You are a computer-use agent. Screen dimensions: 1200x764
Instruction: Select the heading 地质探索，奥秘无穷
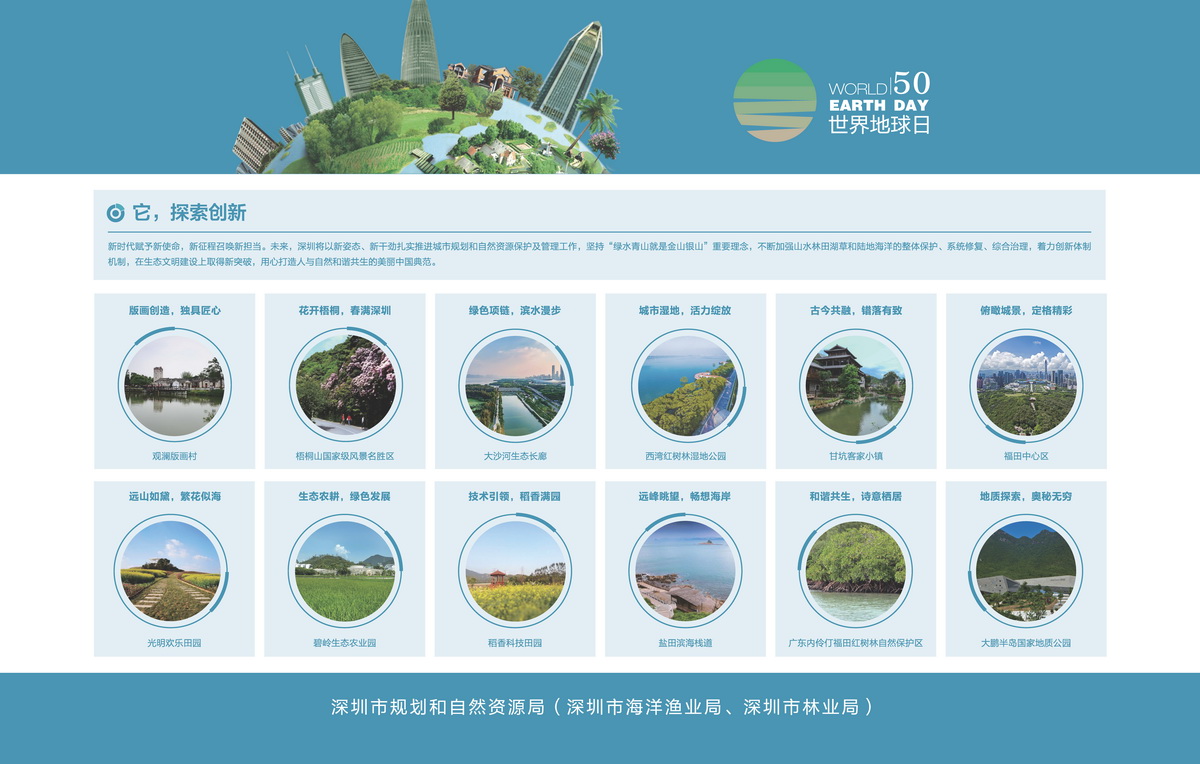pos(1026,496)
